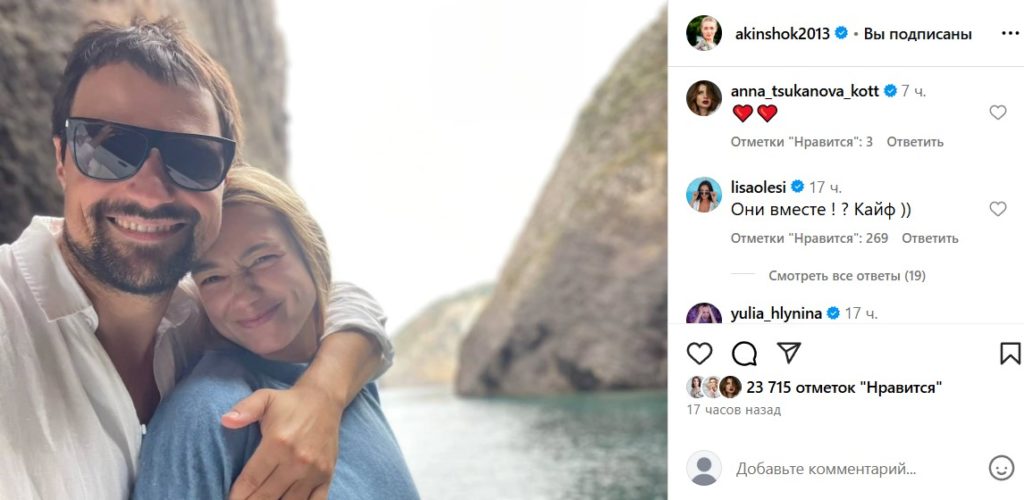1024x500 pixels.
Task: Like lisaolesi's comment
Action: 997,209
